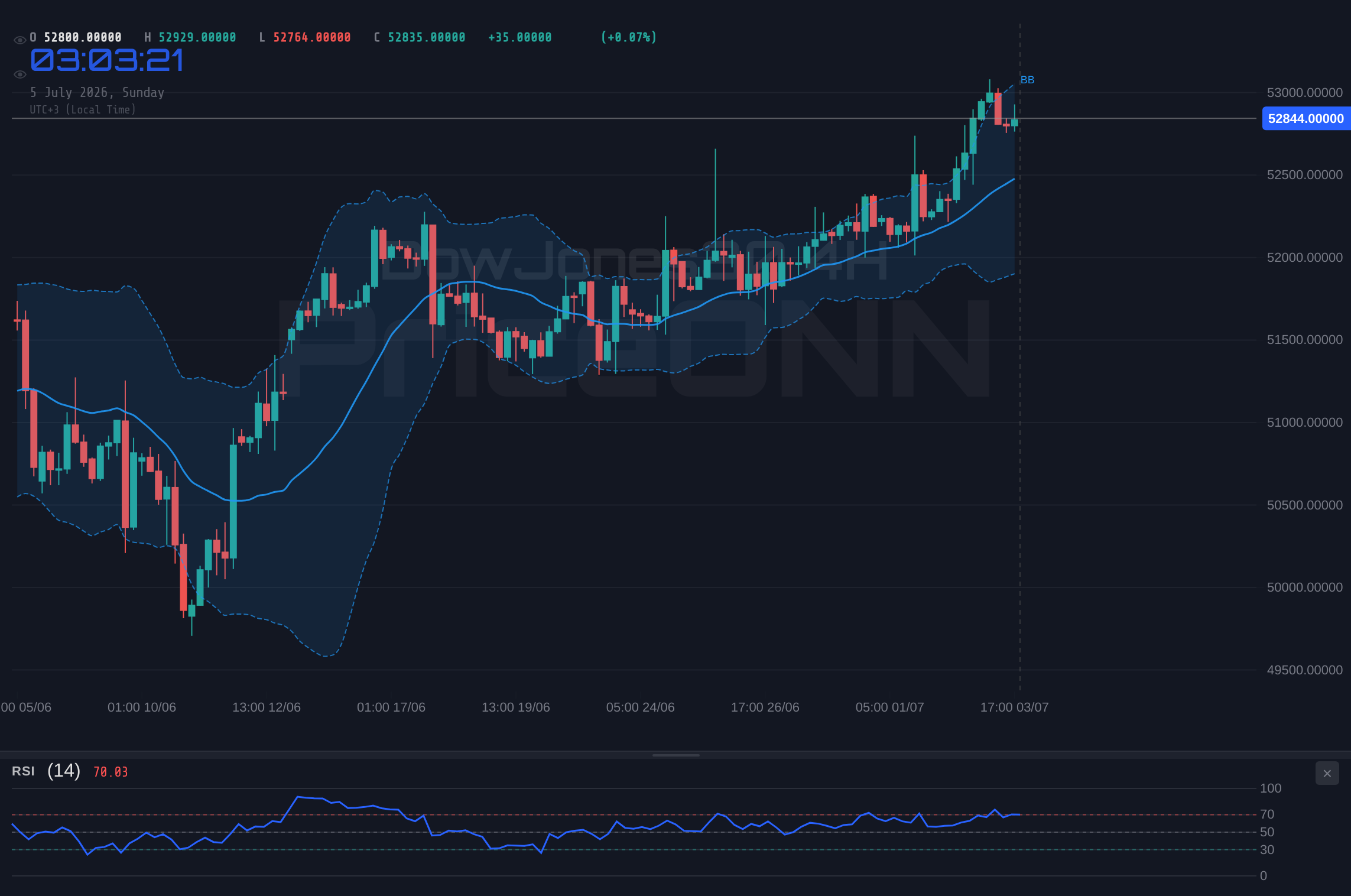Click the 53000.00000 price axis label
Image resolution: width=1351 pixels, height=896 pixels.
(1305, 93)
